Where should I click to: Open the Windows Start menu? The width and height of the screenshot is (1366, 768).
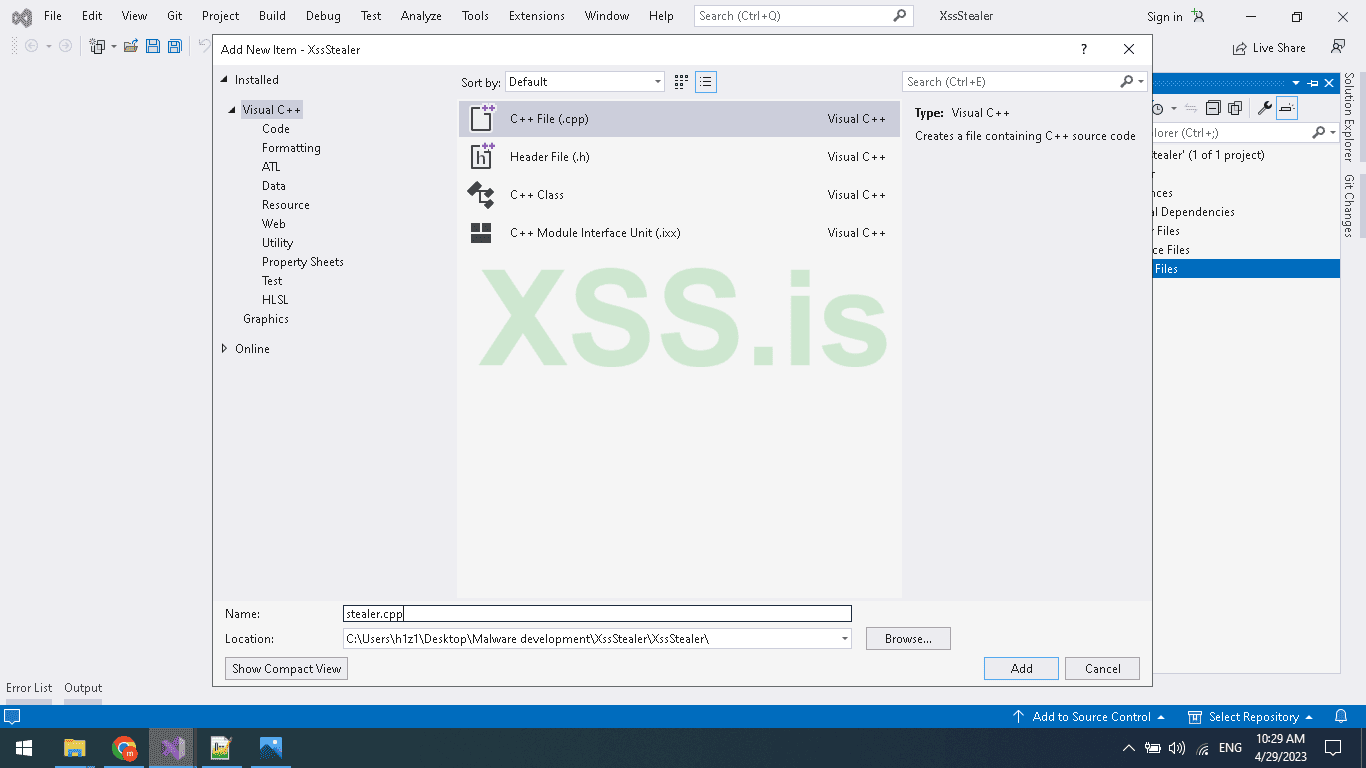pyautogui.click(x=24, y=748)
